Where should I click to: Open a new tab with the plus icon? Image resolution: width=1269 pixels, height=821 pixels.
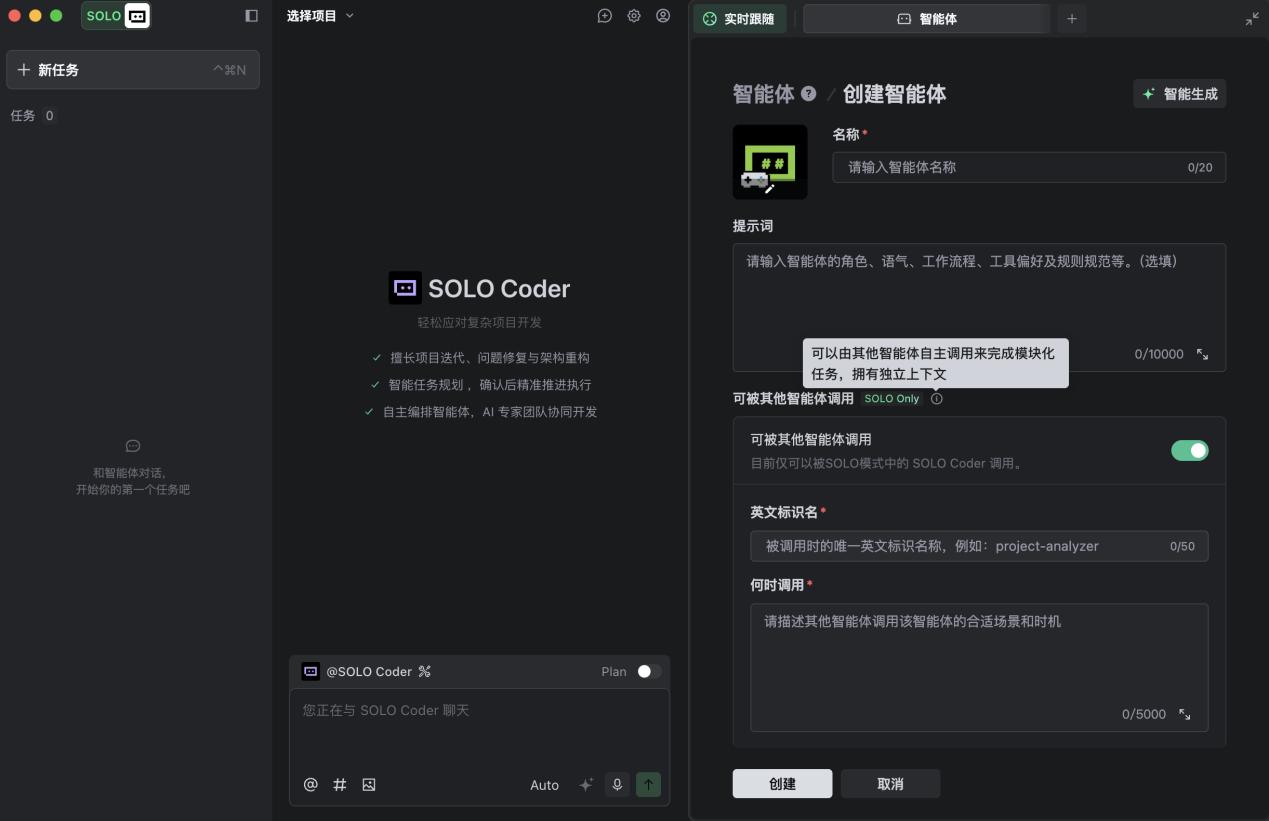(x=1071, y=18)
